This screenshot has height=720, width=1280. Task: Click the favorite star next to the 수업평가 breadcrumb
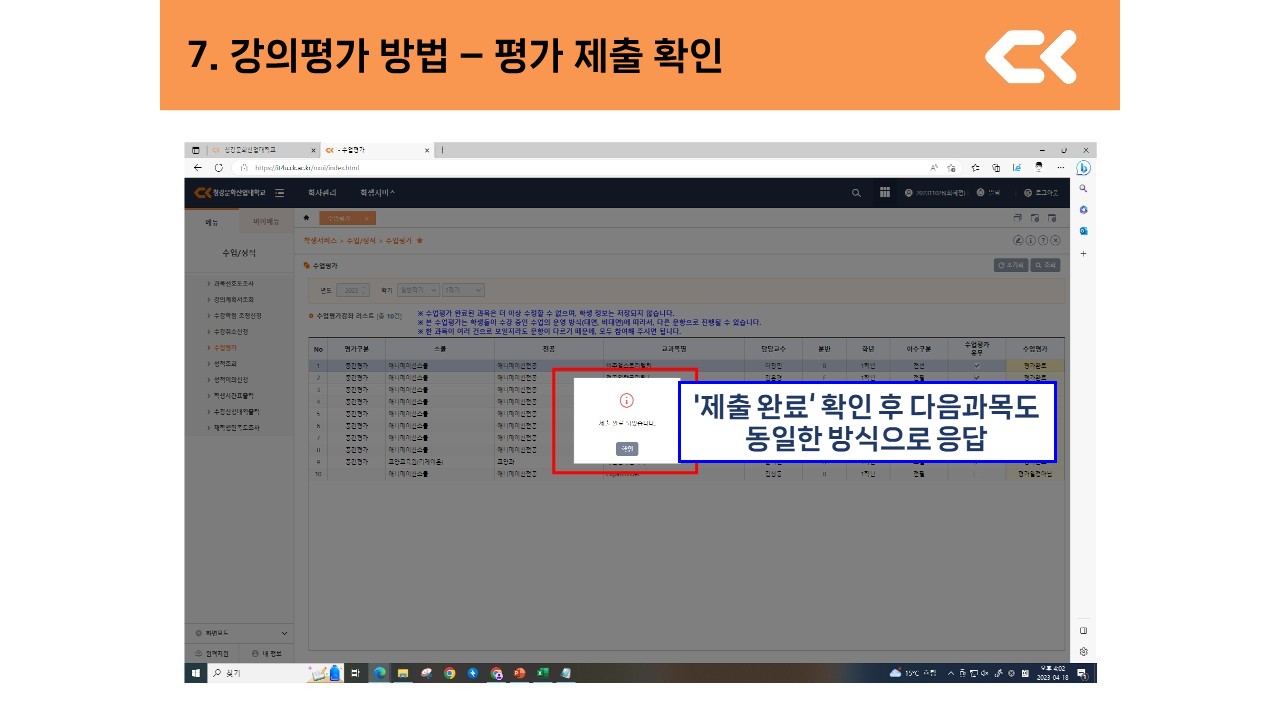pos(420,241)
